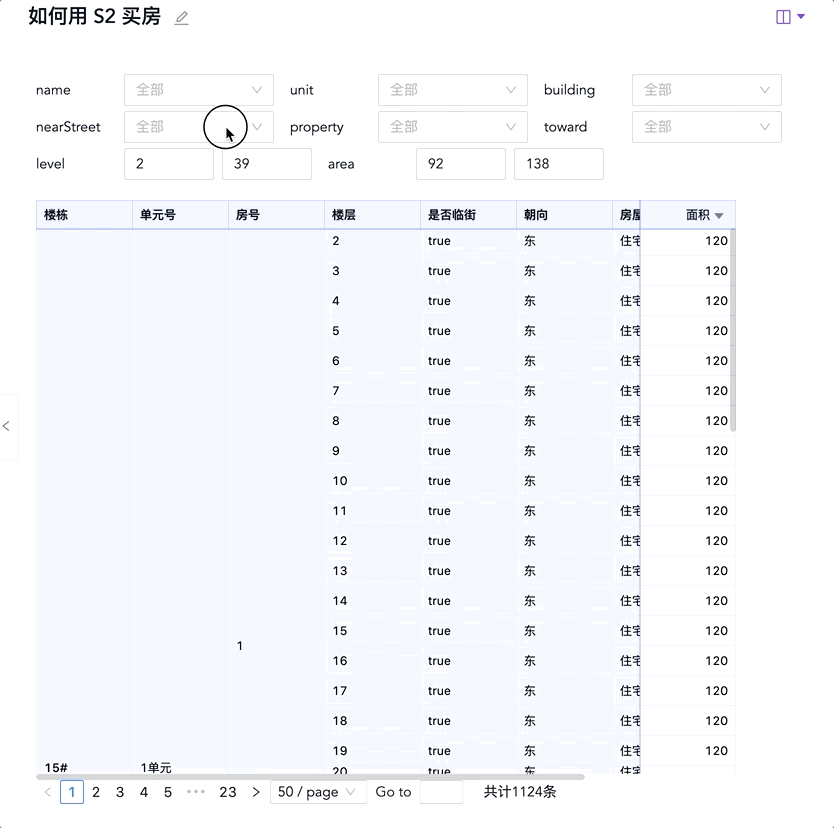The image size is (834, 828).
Task: Open the unit filter dropdown
Action: click(x=453, y=90)
